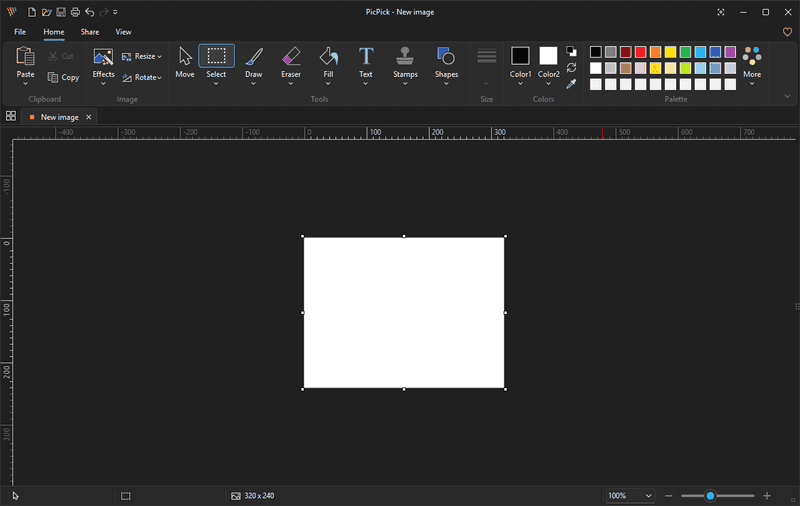Click the selection rectangle status bar icon
The height and width of the screenshot is (506, 800).
point(126,496)
